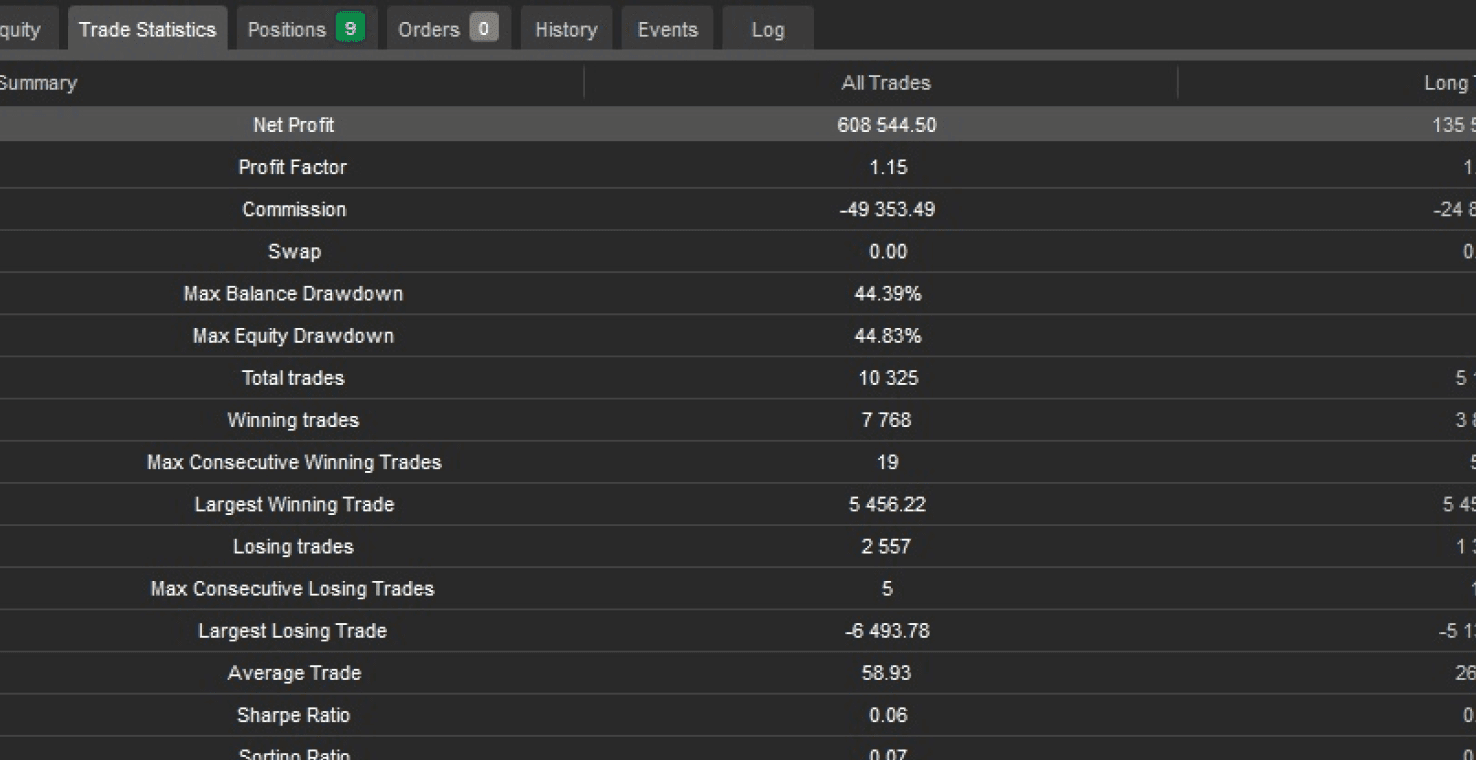Select the Max Consecutive Losing Trades row
The image size is (1476, 760).
738,588
